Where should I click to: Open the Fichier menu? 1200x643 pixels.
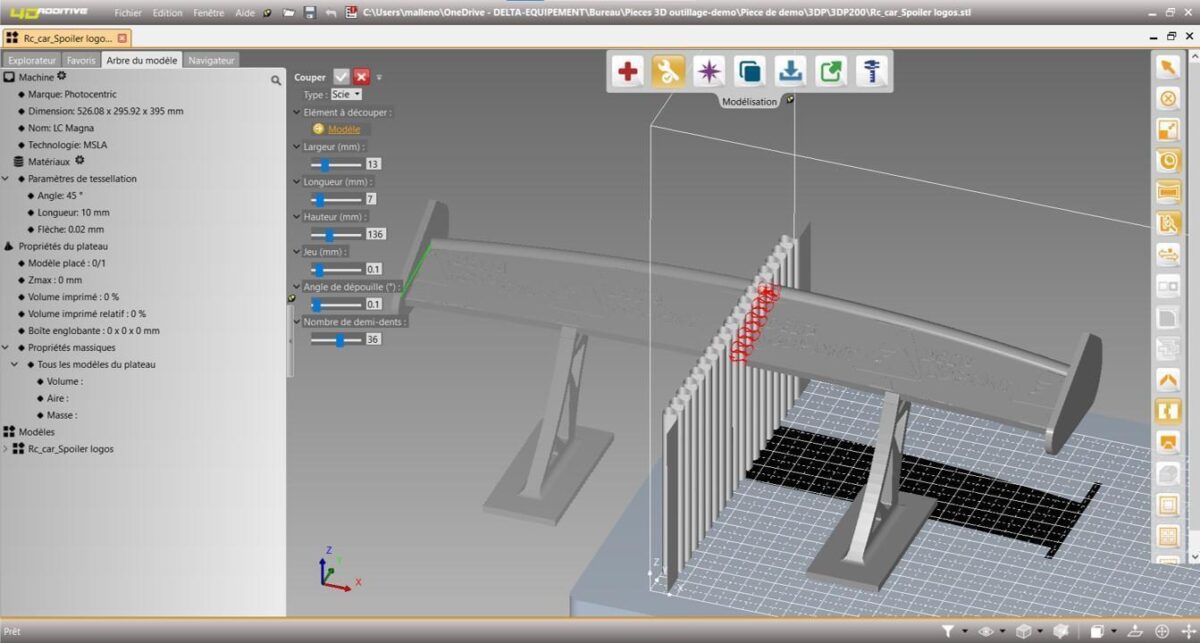click(128, 13)
